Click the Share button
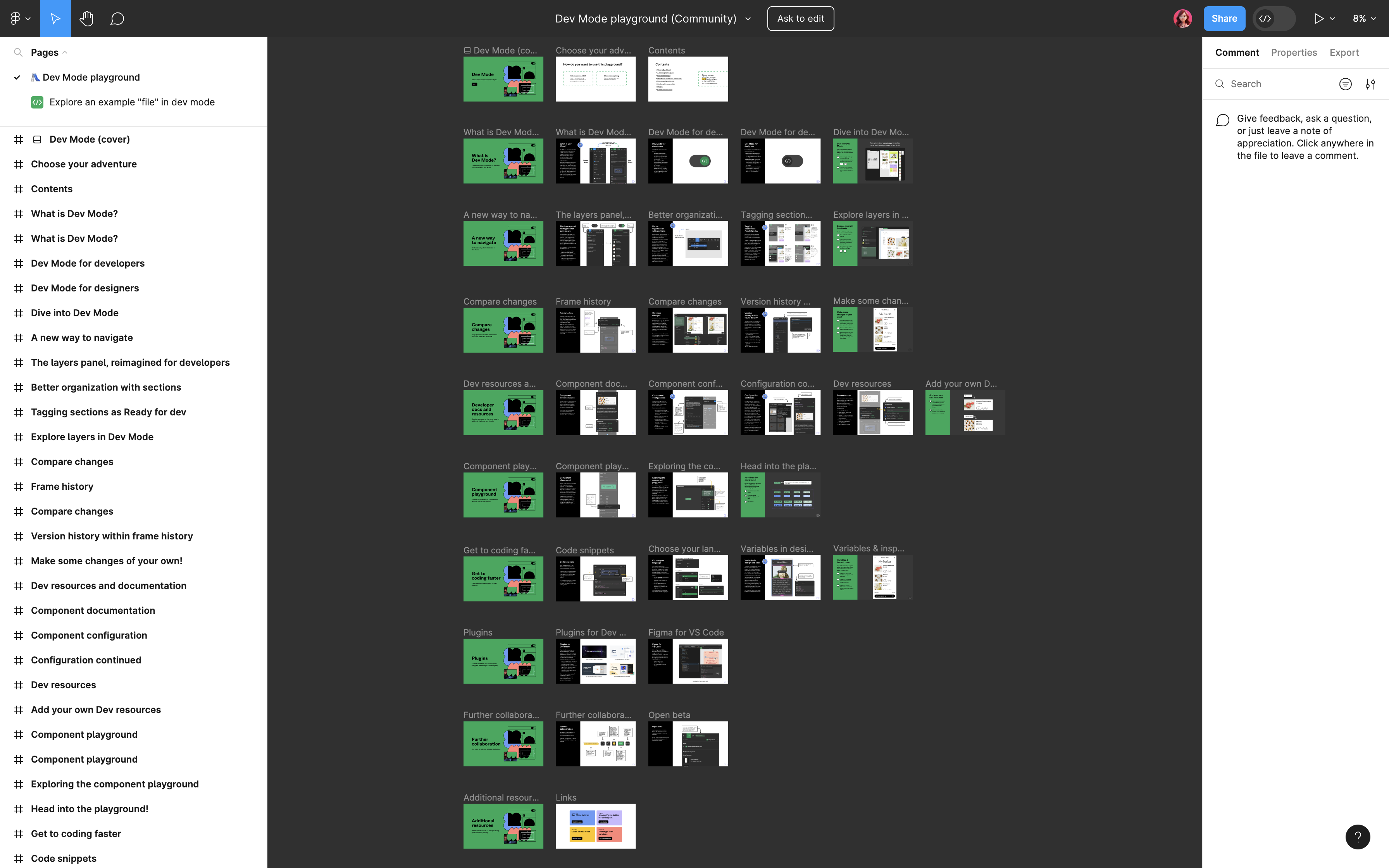The width and height of the screenshot is (1389, 868). (1224, 18)
